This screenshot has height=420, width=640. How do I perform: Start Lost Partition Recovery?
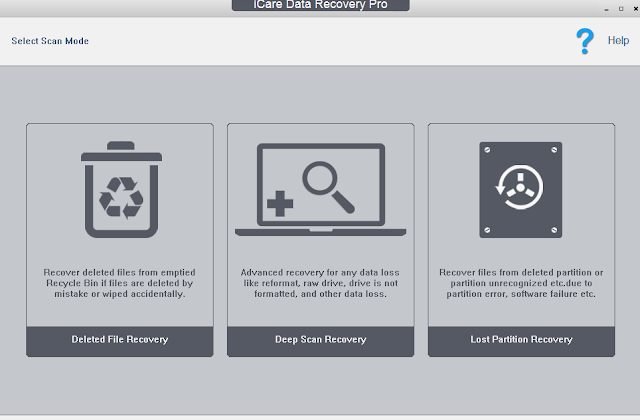click(521, 341)
